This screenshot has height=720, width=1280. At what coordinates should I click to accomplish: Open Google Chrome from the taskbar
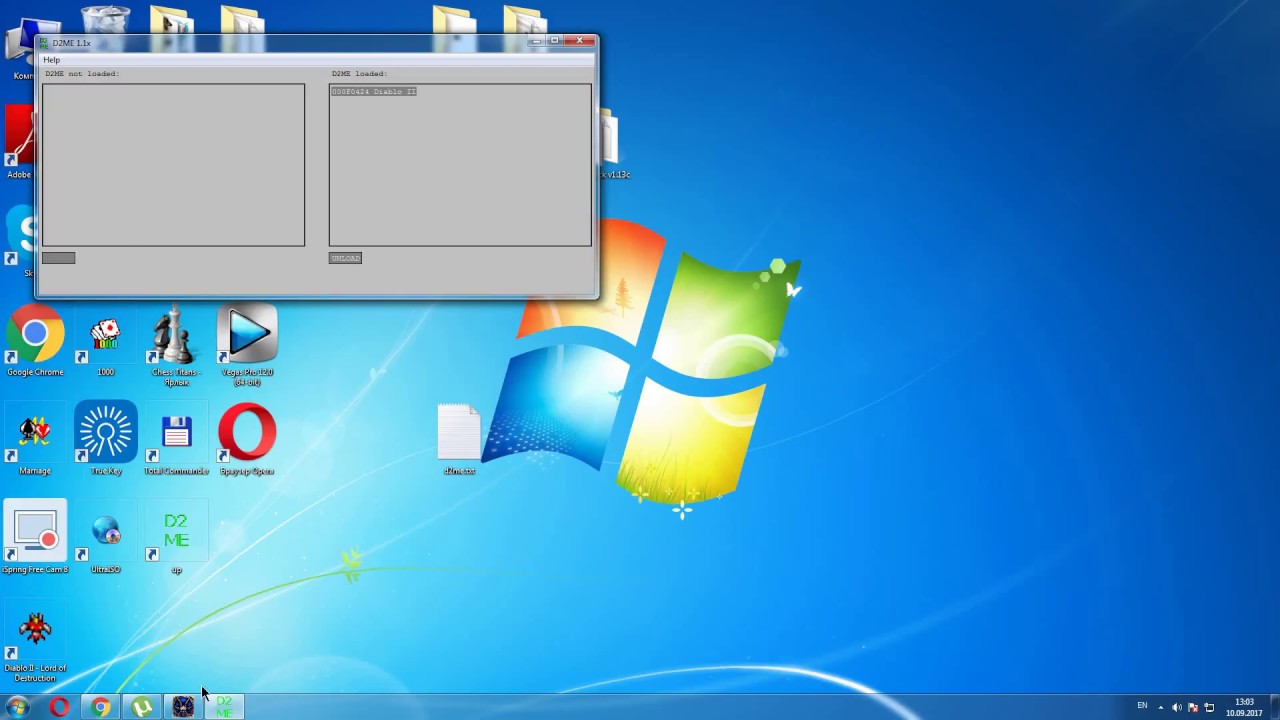point(100,707)
